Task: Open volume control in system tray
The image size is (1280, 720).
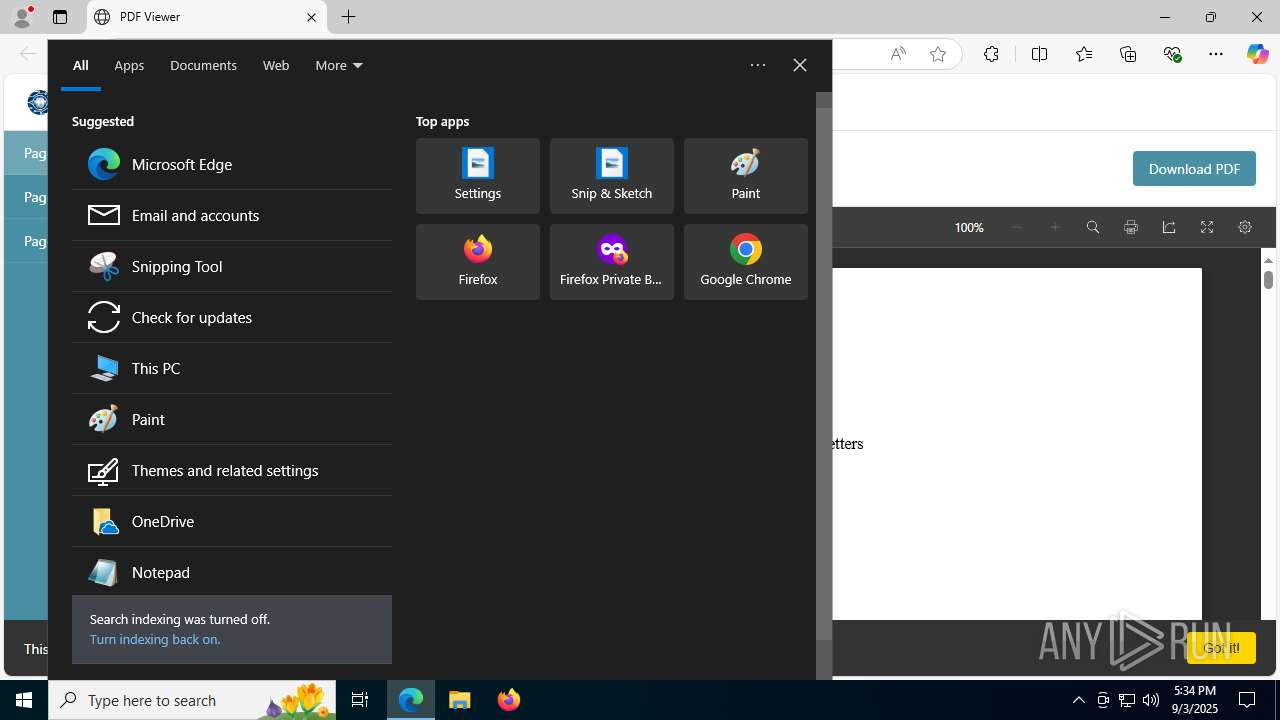Action: pos(1151,700)
